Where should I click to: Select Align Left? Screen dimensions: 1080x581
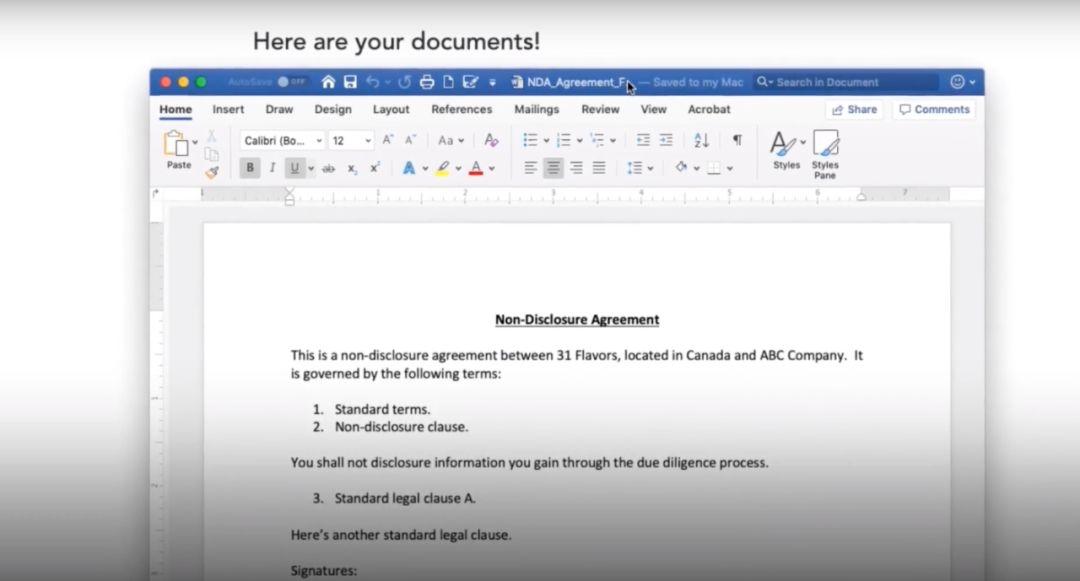coord(530,168)
